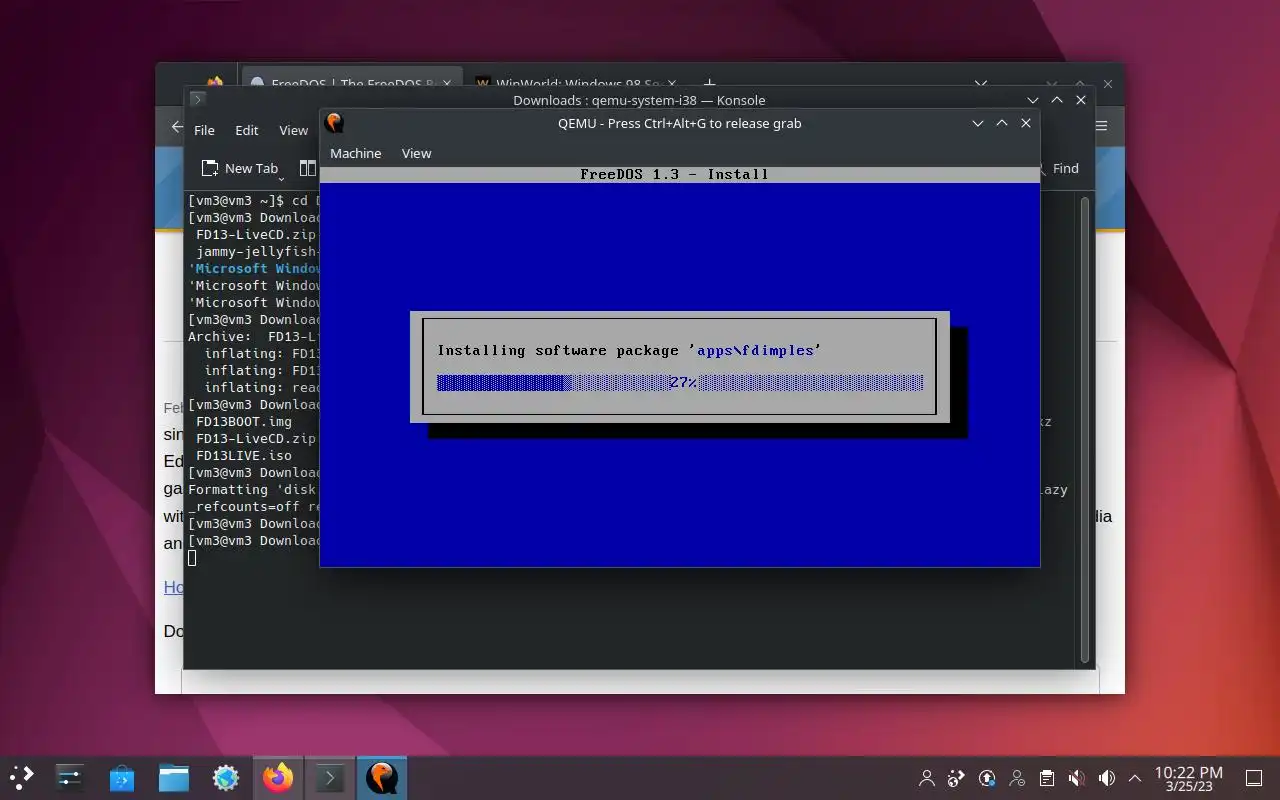Open the KDE application launcher
The image size is (1280, 800).
point(21,777)
